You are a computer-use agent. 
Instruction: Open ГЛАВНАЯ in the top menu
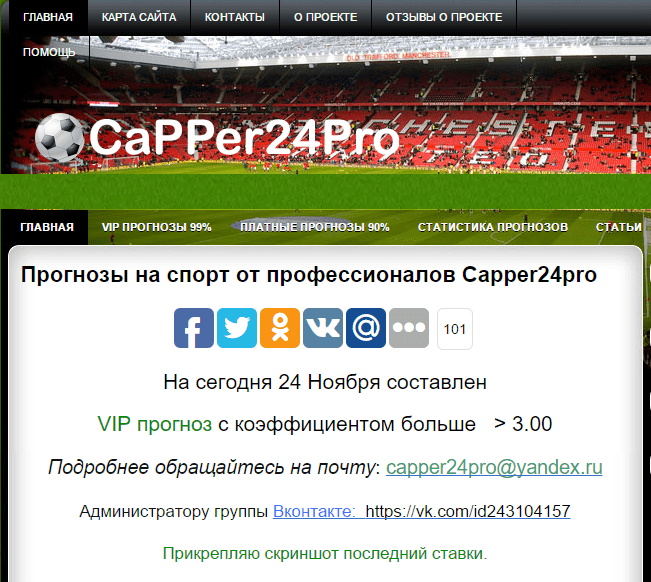[x=48, y=17]
